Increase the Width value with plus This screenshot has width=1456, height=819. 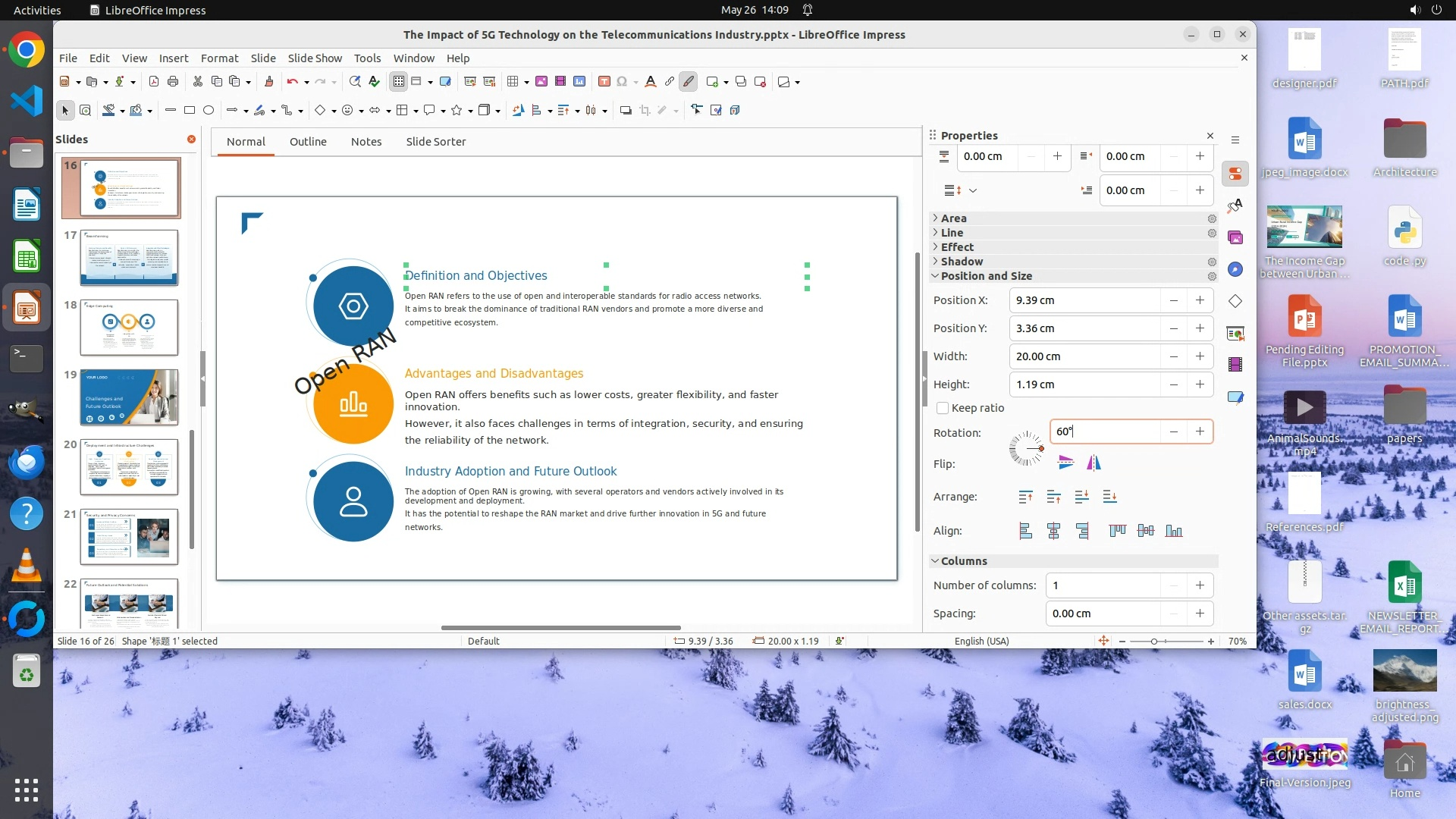1200,356
